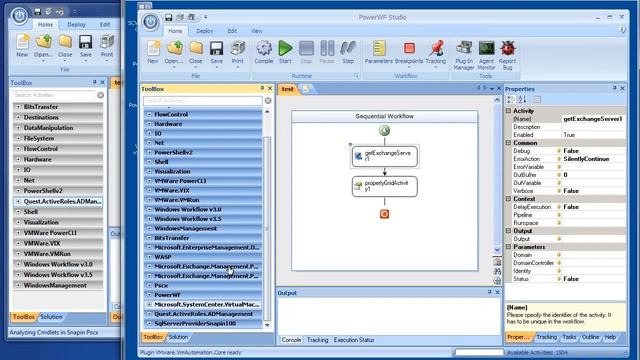Select the getExchangeServer1 activity node

click(x=384, y=156)
